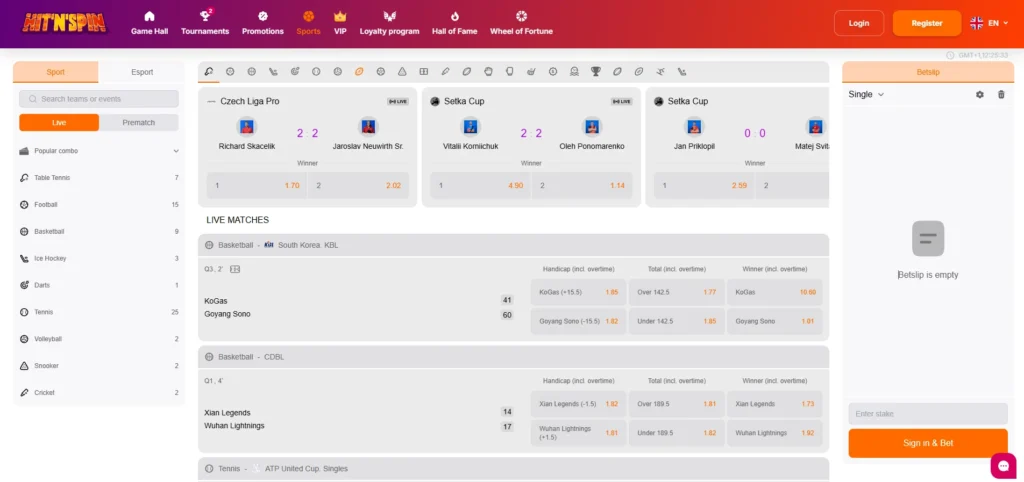The width and height of the screenshot is (1024, 482).
Task: Open the Xian Legends vs Wuhan match
Action: [x=358, y=419]
